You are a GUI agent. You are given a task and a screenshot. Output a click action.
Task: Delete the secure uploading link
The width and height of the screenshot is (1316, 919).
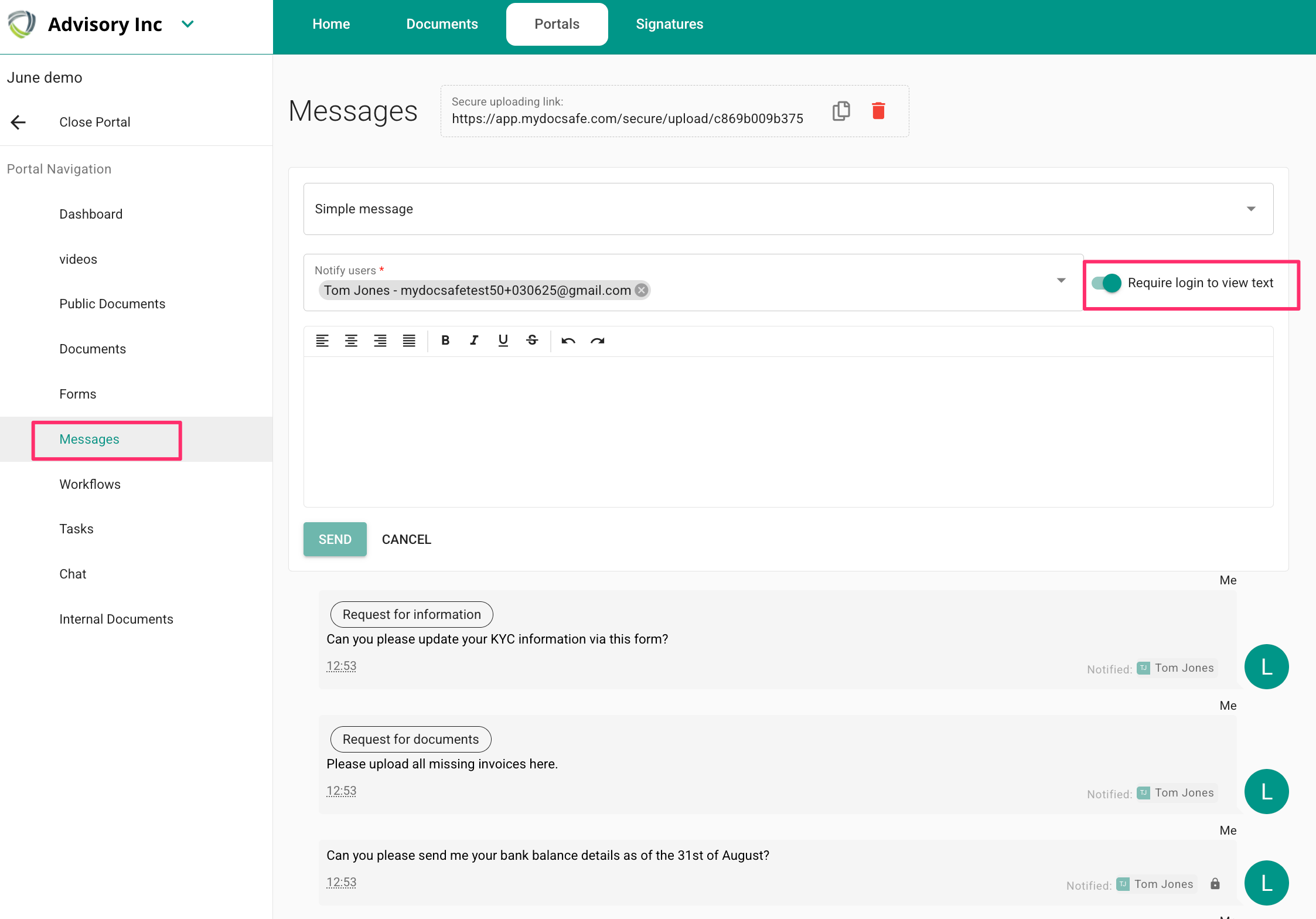click(x=878, y=111)
